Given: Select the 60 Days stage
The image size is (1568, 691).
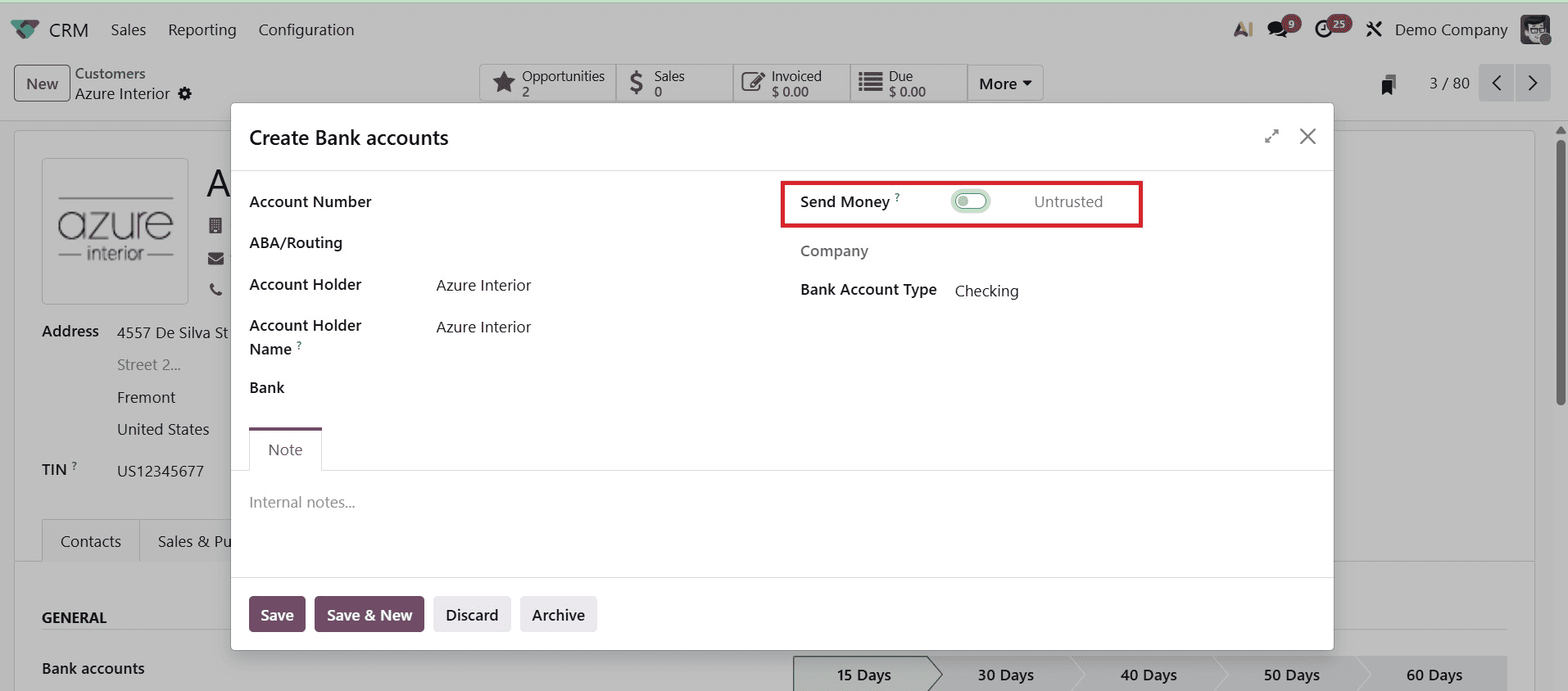Looking at the screenshot, I should 1434,675.
